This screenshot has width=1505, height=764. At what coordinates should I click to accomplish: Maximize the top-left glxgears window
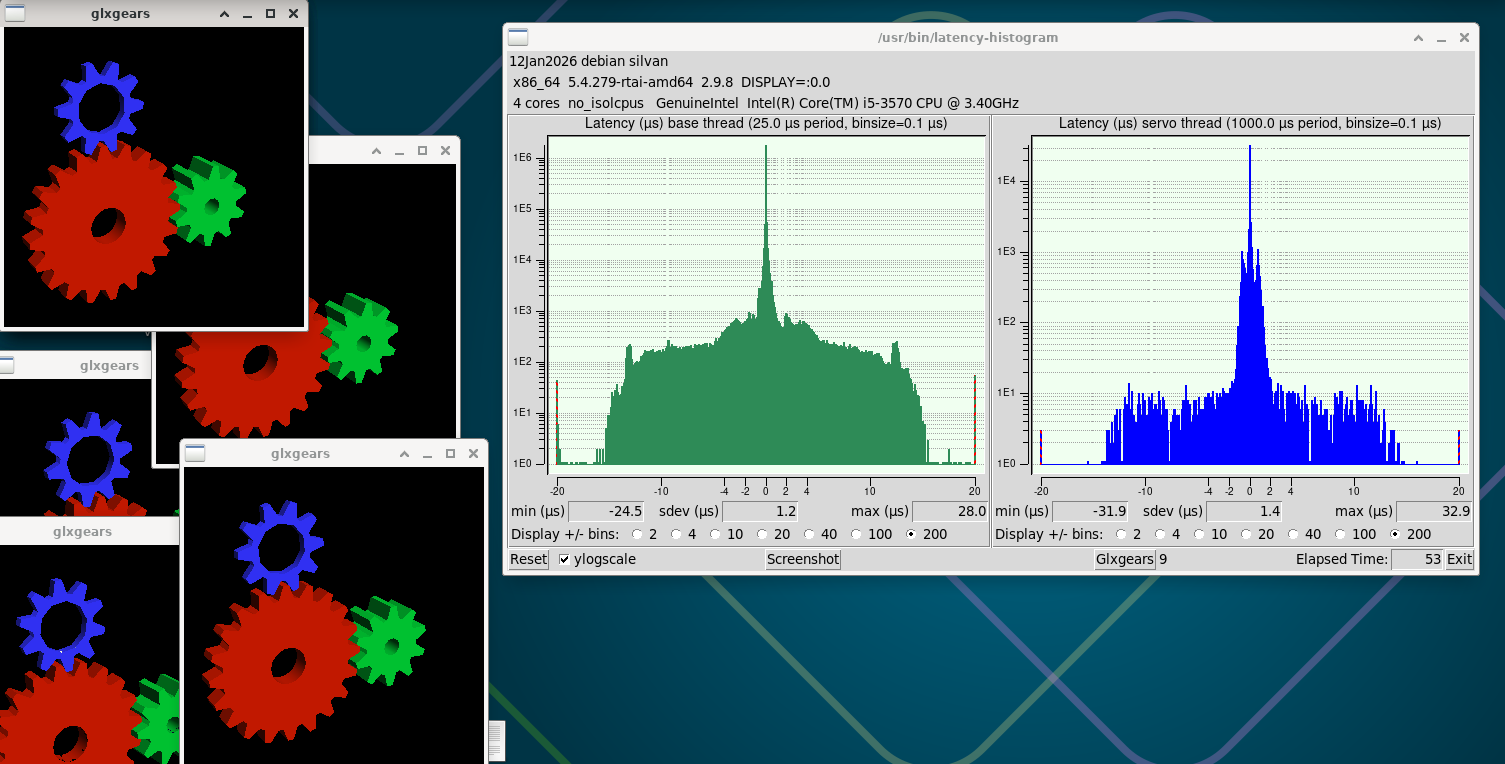point(270,14)
